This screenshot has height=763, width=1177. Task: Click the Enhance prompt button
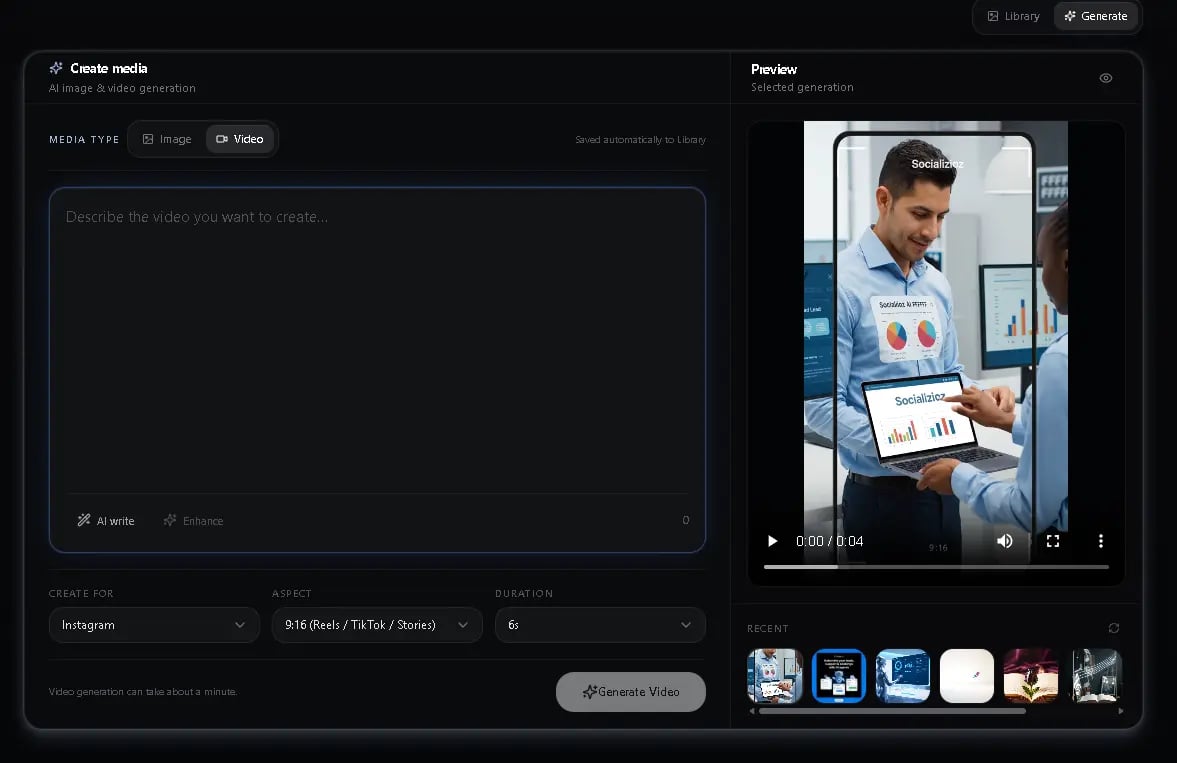pos(194,520)
